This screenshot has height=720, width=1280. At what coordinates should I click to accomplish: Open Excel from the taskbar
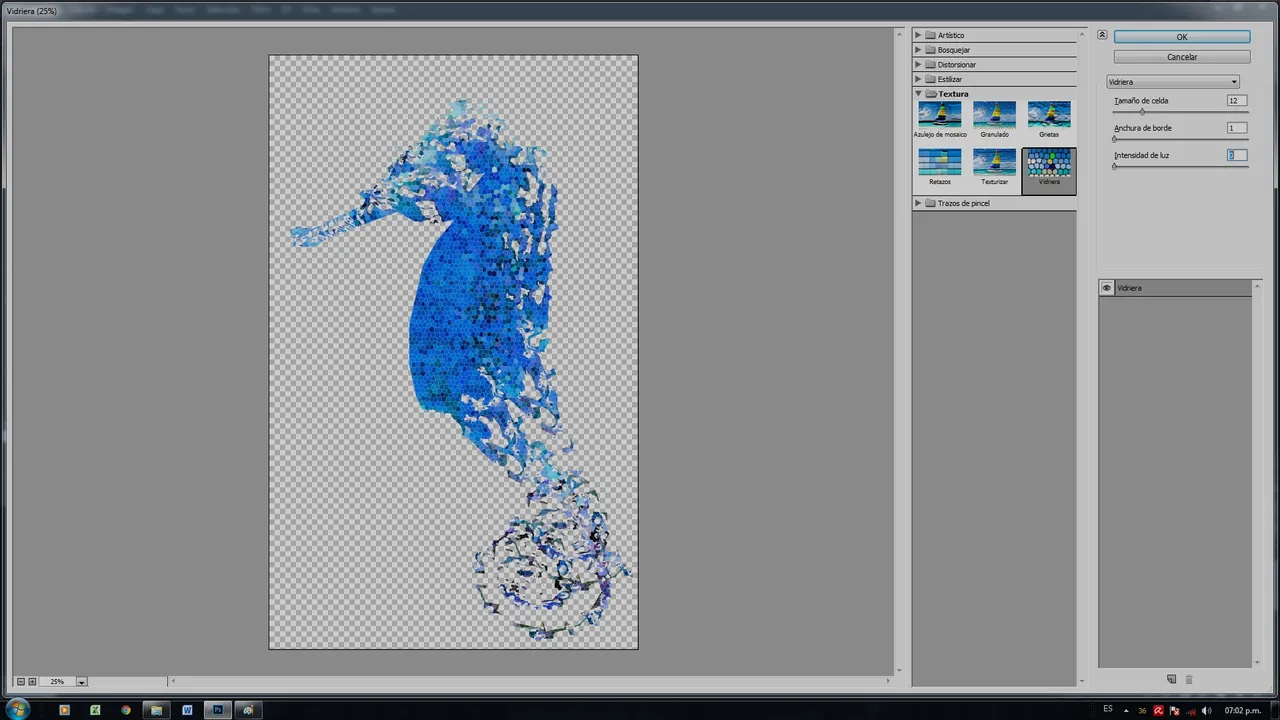coord(95,710)
